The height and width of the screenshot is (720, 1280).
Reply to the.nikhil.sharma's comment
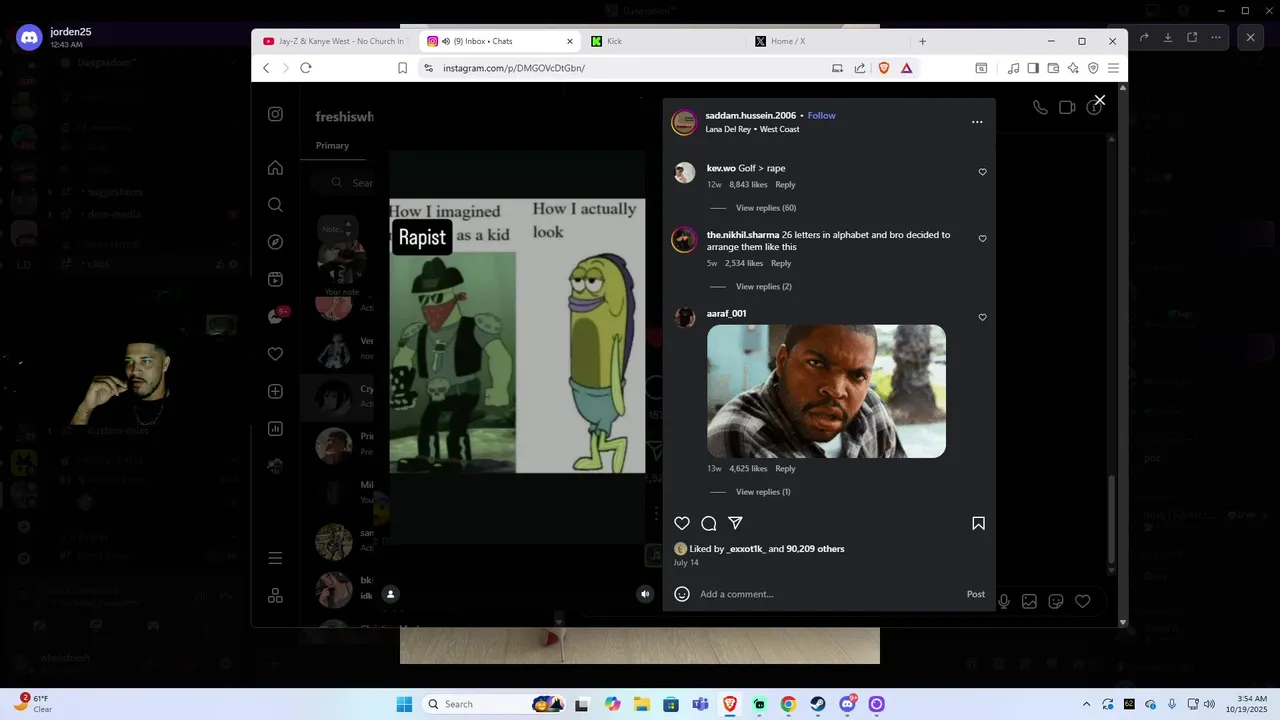tap(781, 264)
